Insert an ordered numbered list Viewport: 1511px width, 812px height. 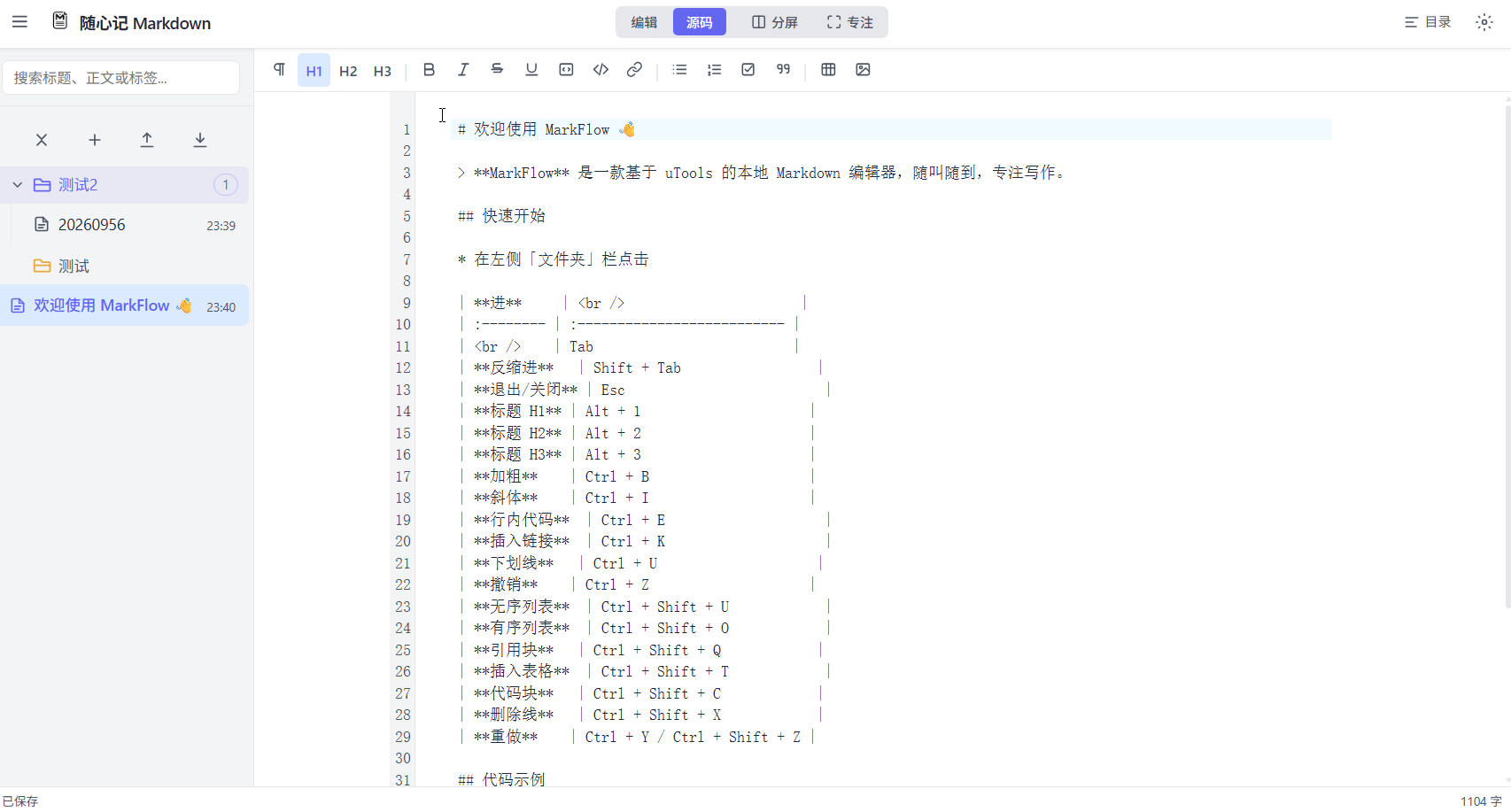tap(714, 70)
